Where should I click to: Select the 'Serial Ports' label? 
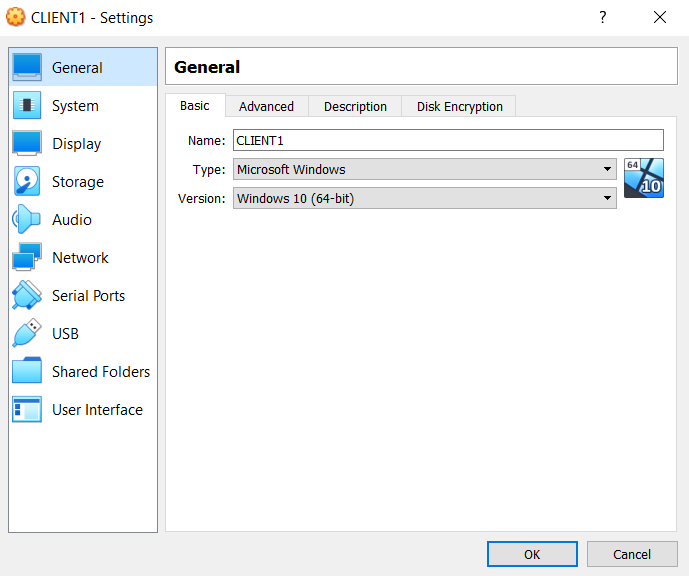click(x=88, y=296)
